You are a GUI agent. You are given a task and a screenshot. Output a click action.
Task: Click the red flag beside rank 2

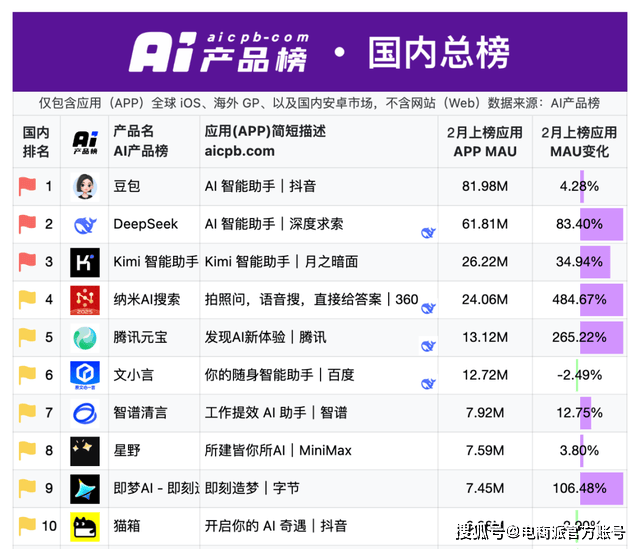(27, 224)
